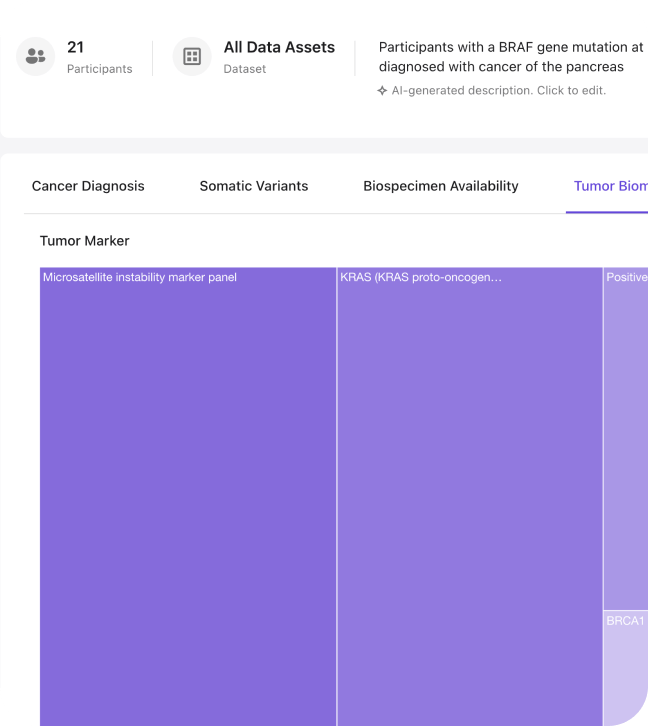Switch to Somatic Variants tab

pos(254,186)
